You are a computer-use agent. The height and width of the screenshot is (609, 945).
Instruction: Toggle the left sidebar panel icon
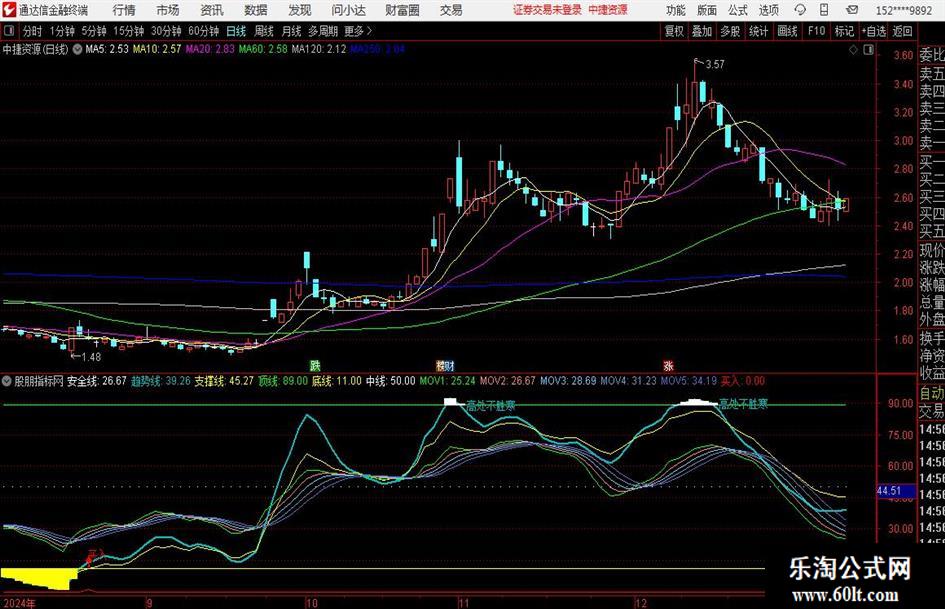[x=8, y=31]
